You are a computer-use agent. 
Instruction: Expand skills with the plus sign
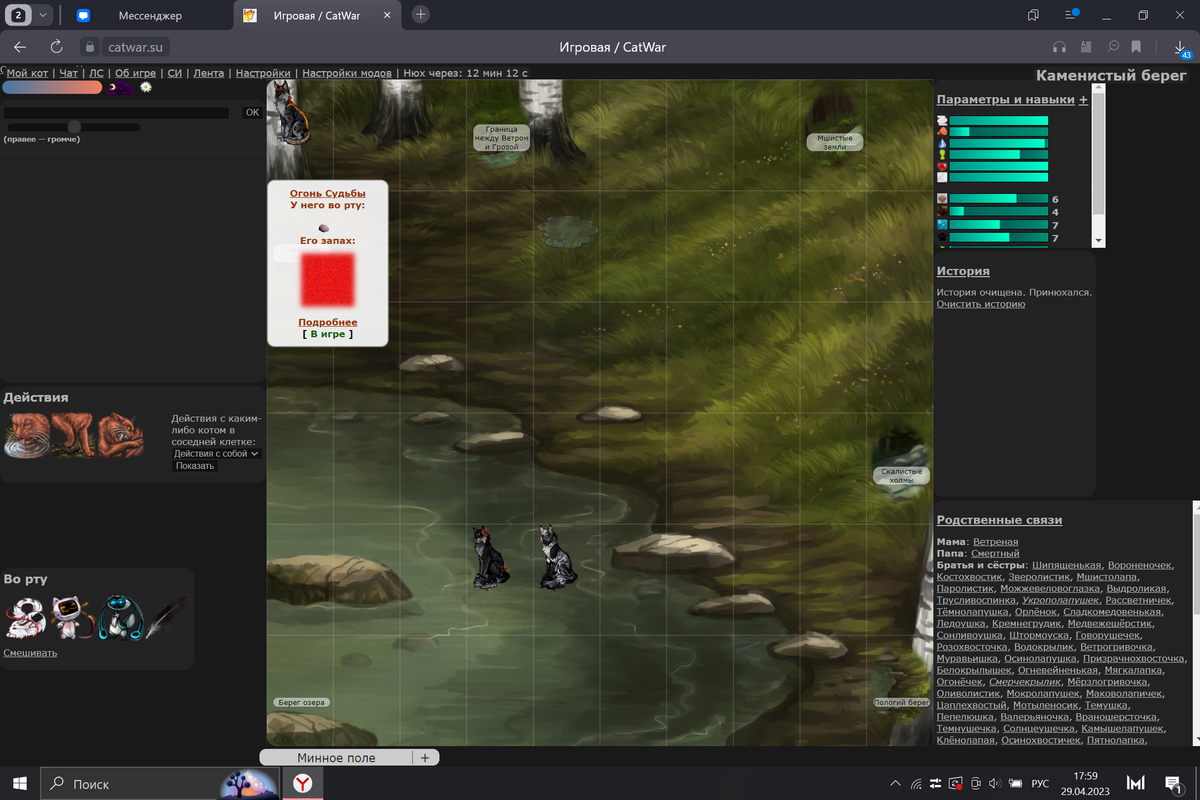pos(1083,99)
